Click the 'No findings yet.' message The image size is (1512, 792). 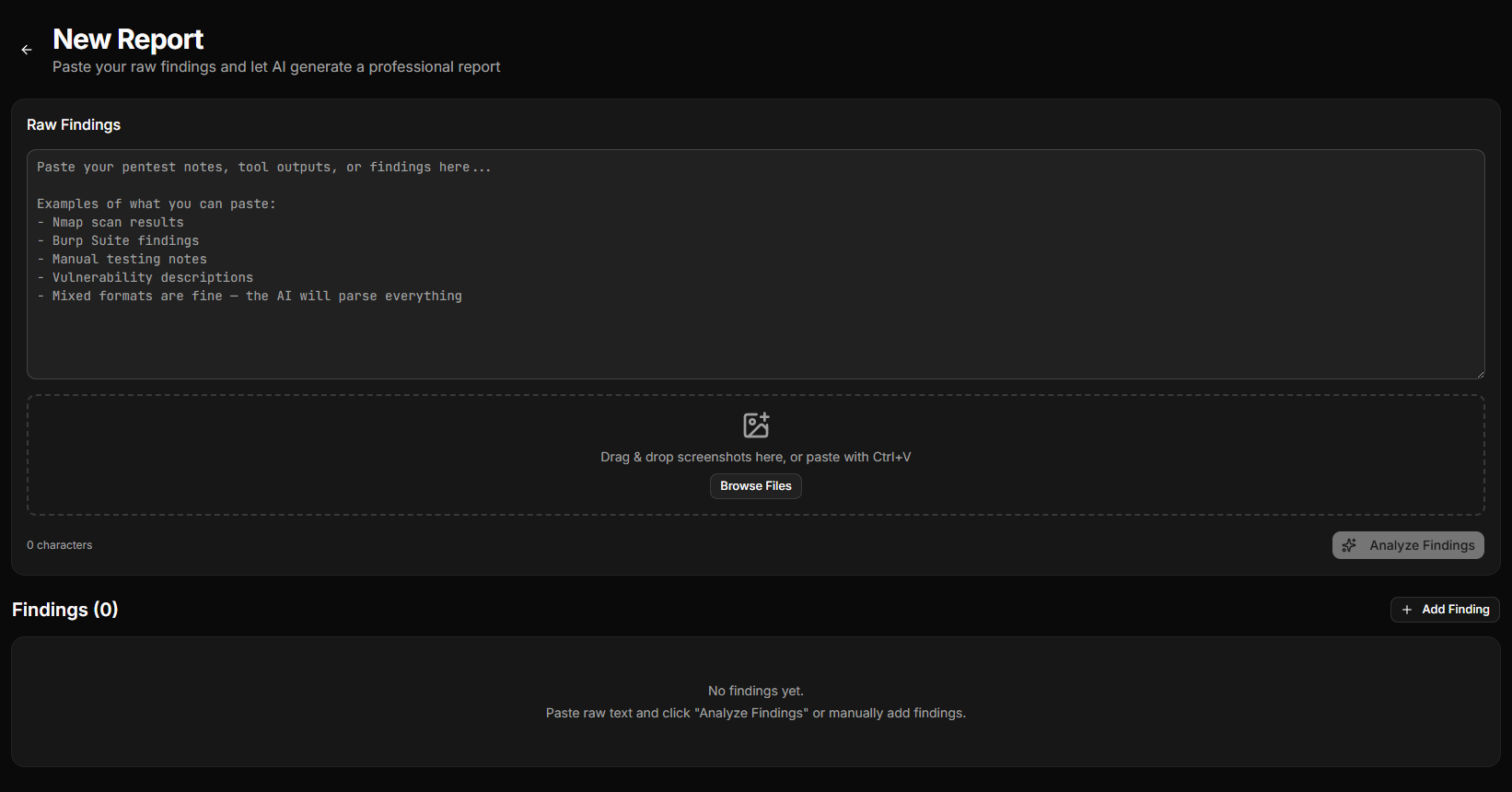pyautogui.click(x=755, y=691)
